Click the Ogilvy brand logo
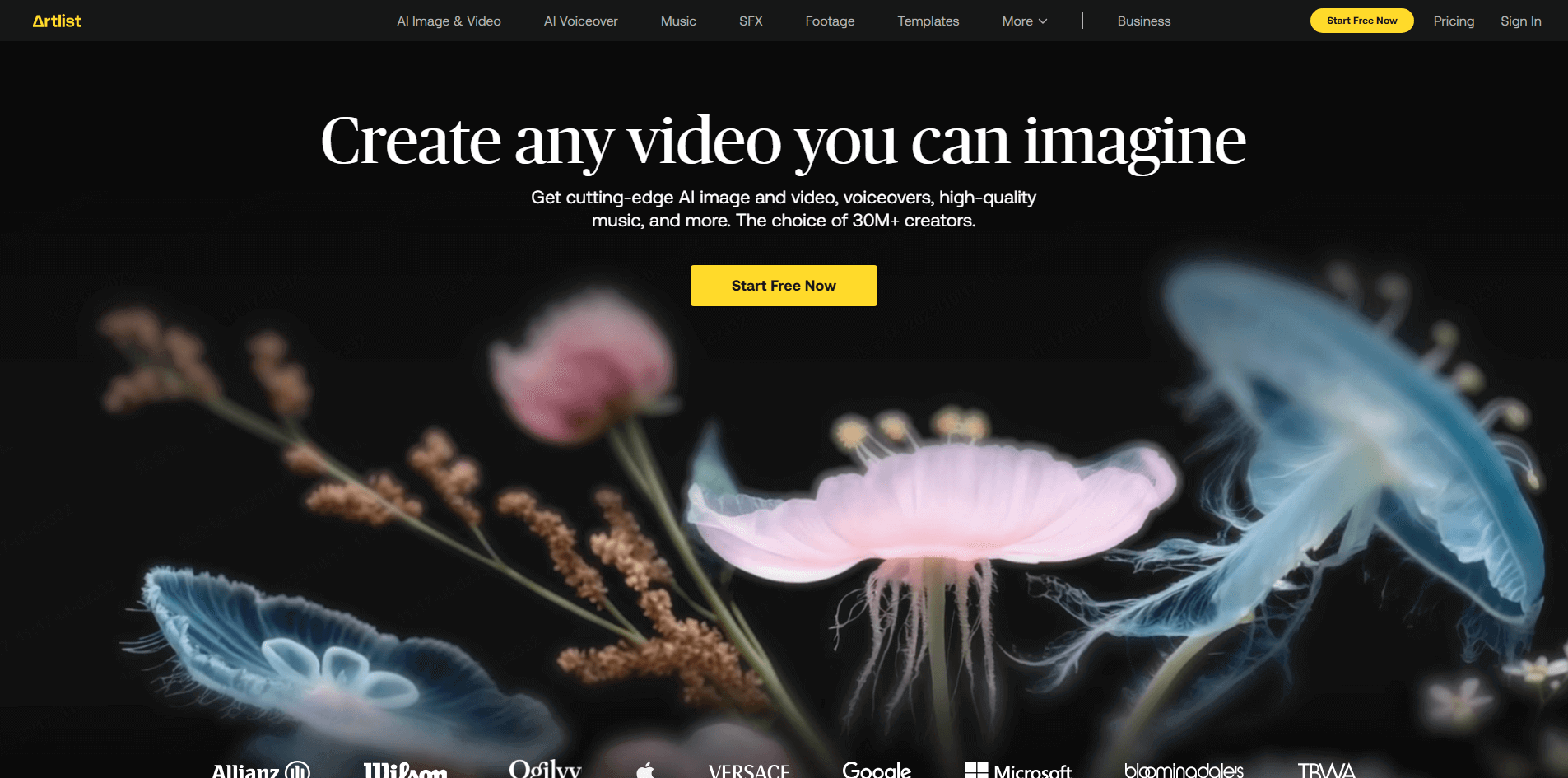 tap(545, 769)
